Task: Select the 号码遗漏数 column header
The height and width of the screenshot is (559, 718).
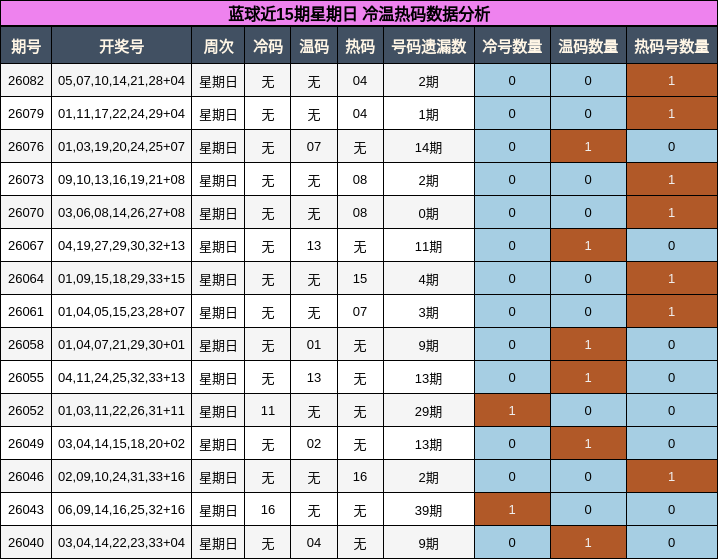Action: (x=429, y=45)
